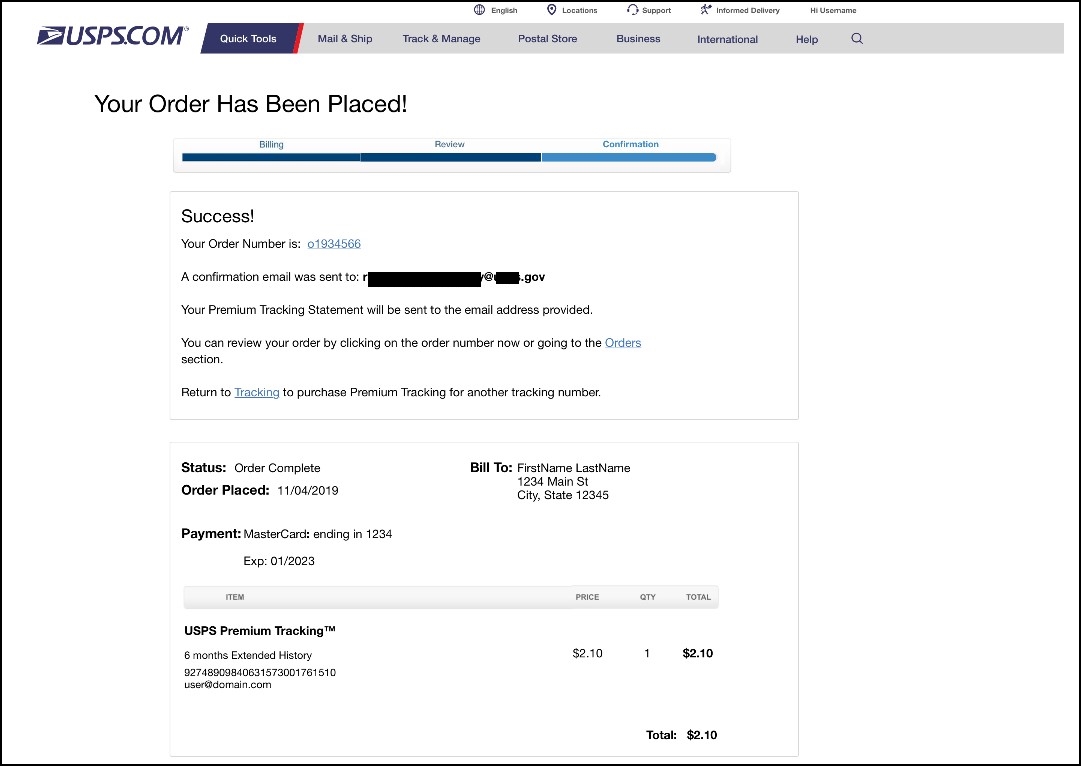Click the 'Success!' heading
Viewport: 1082px width, 767px height.
point(217,216)
